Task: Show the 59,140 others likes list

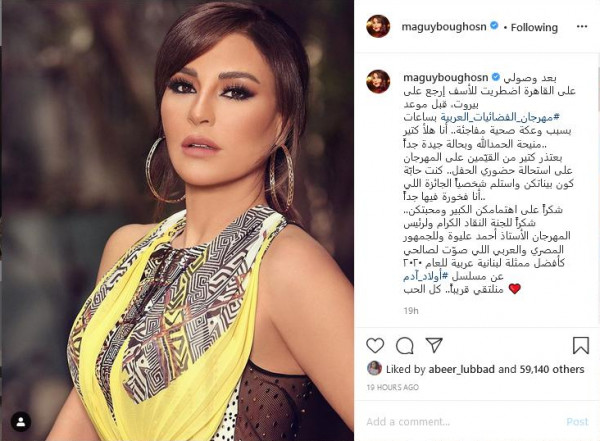Action: pos(552,369)
